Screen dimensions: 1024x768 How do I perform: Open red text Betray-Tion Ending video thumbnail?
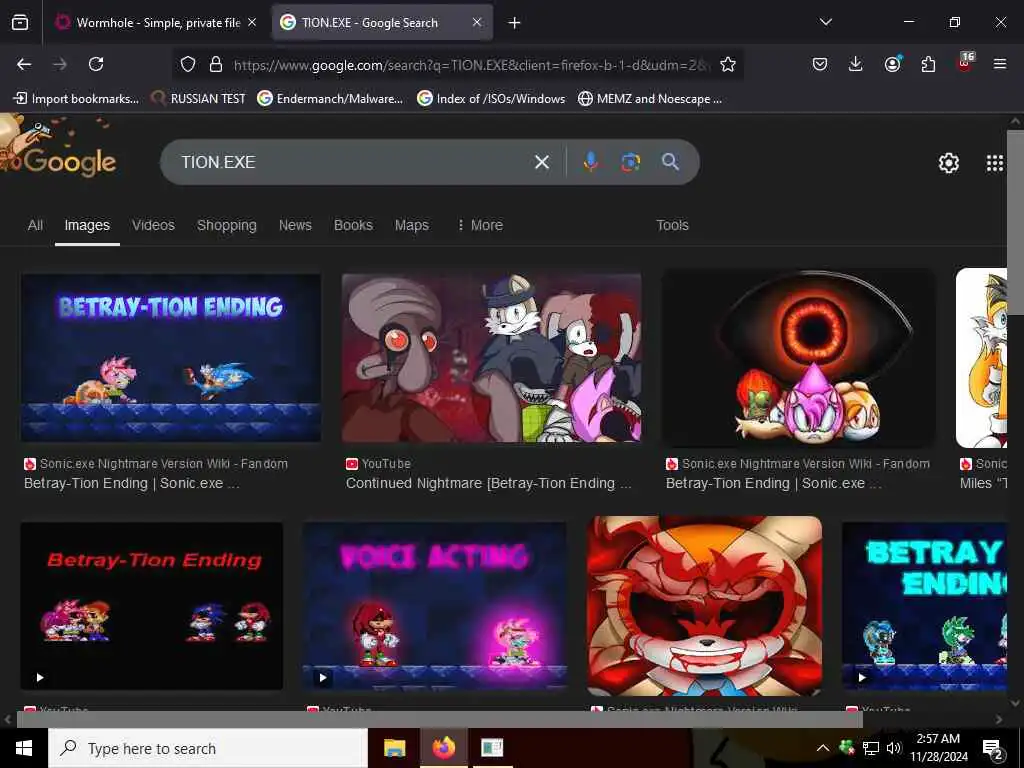(x=152, y=606)
